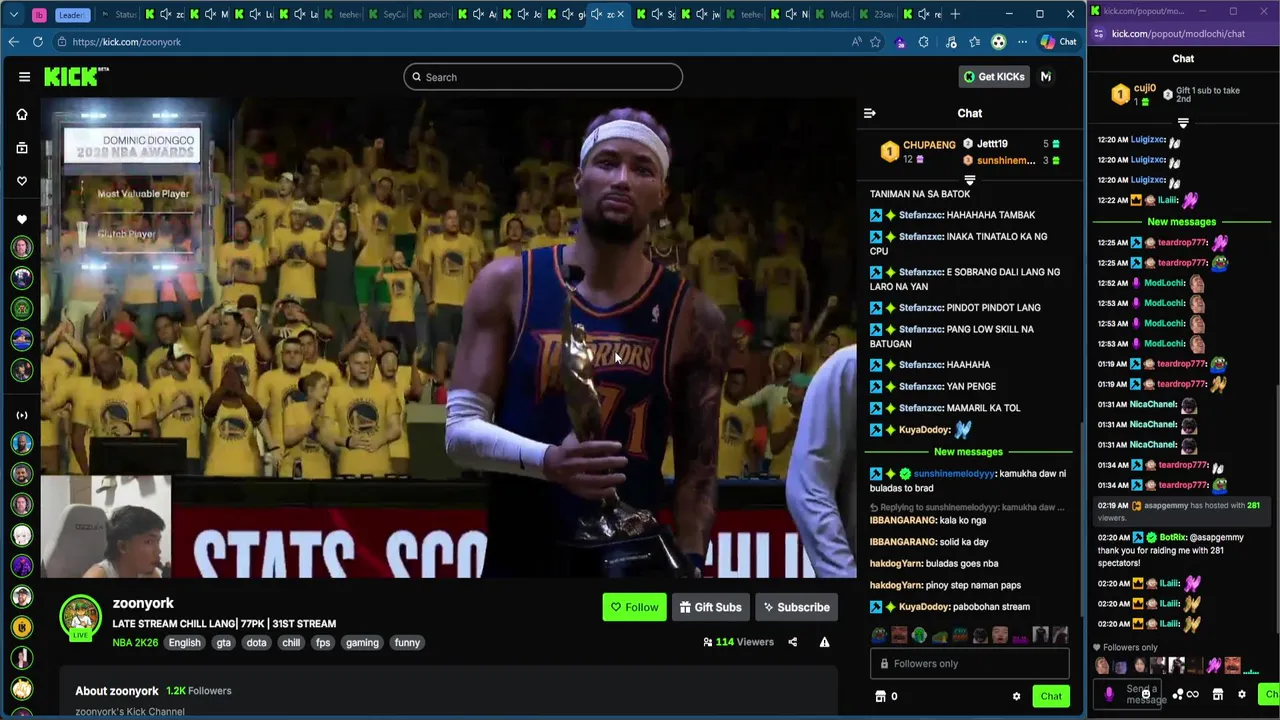Open the shop icon below Followers only box
Viewport: 1280px width, 720px height.
880,696
